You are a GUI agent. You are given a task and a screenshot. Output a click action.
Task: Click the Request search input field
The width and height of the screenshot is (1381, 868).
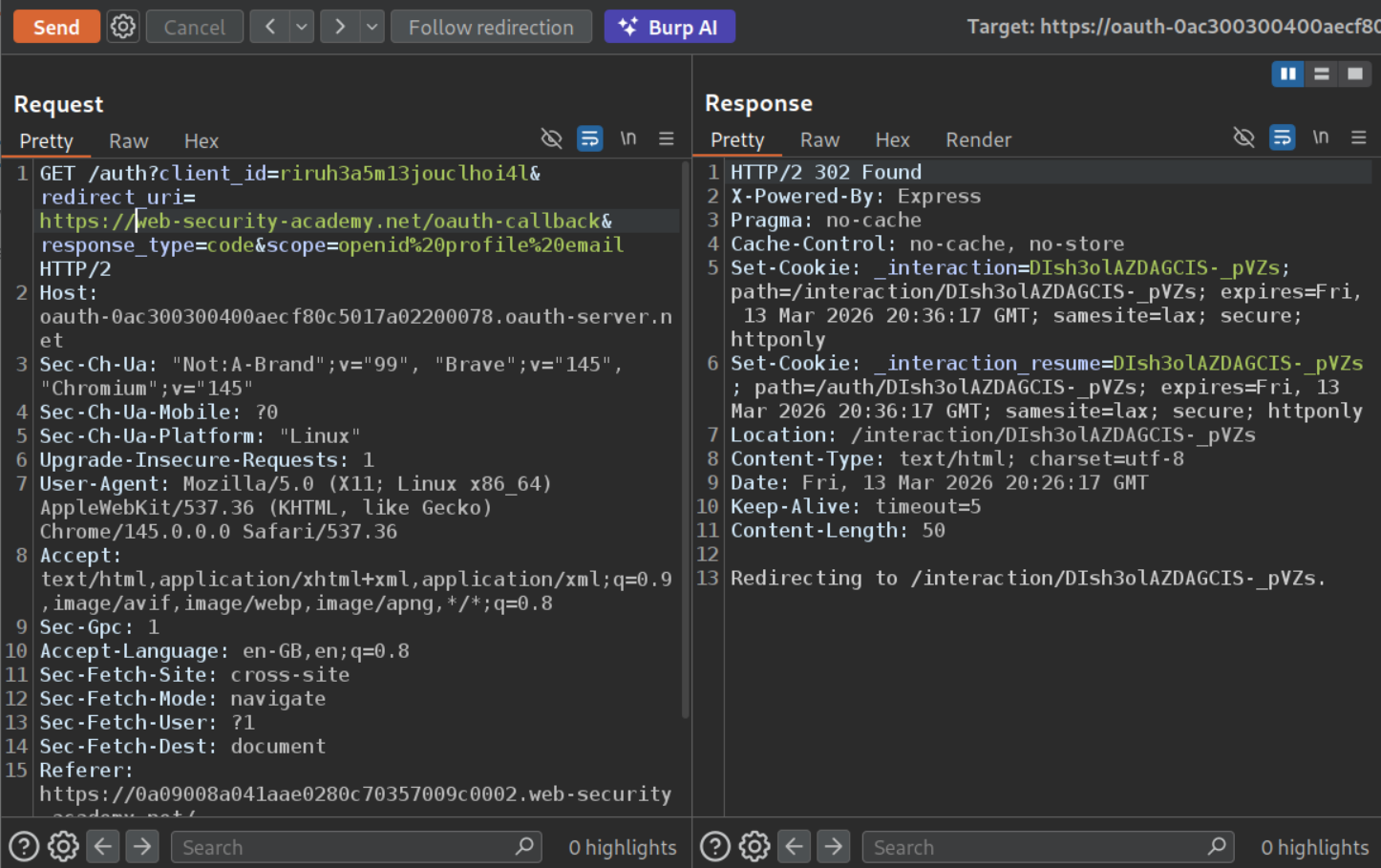click(x=344, y=847)
